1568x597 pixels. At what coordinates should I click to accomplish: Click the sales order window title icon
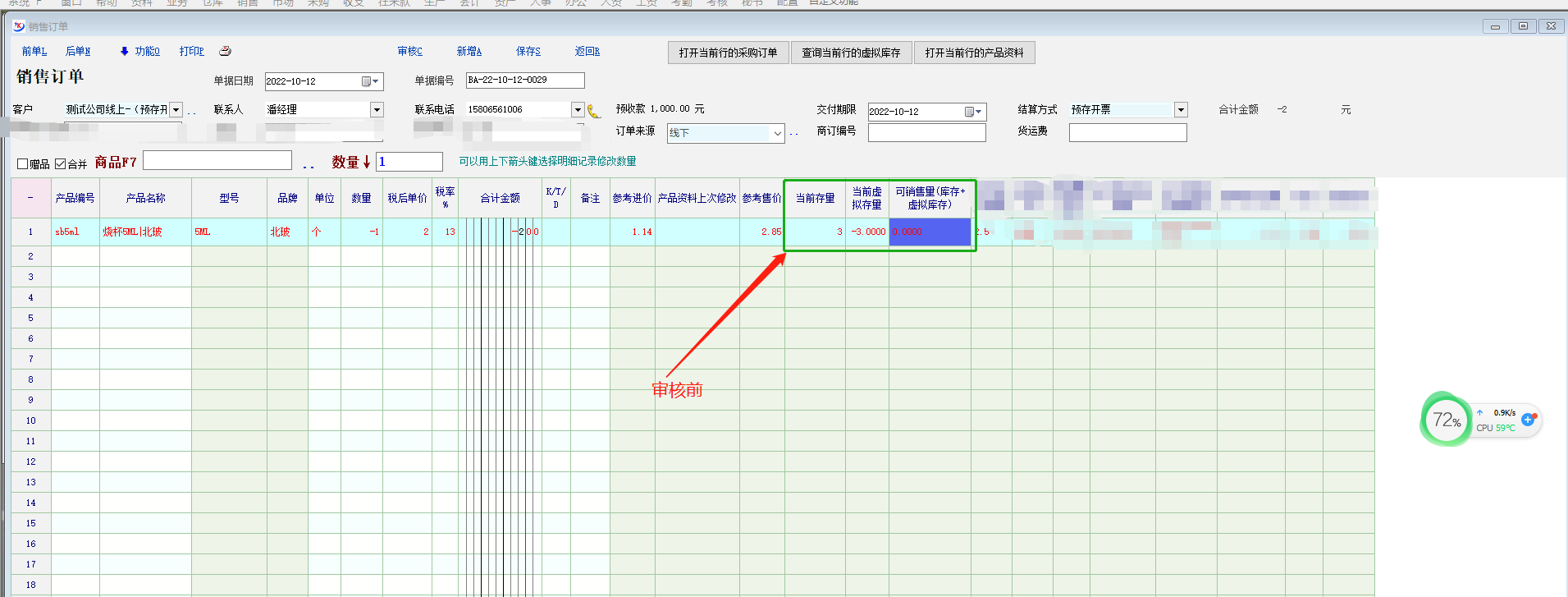click(19, 26)
